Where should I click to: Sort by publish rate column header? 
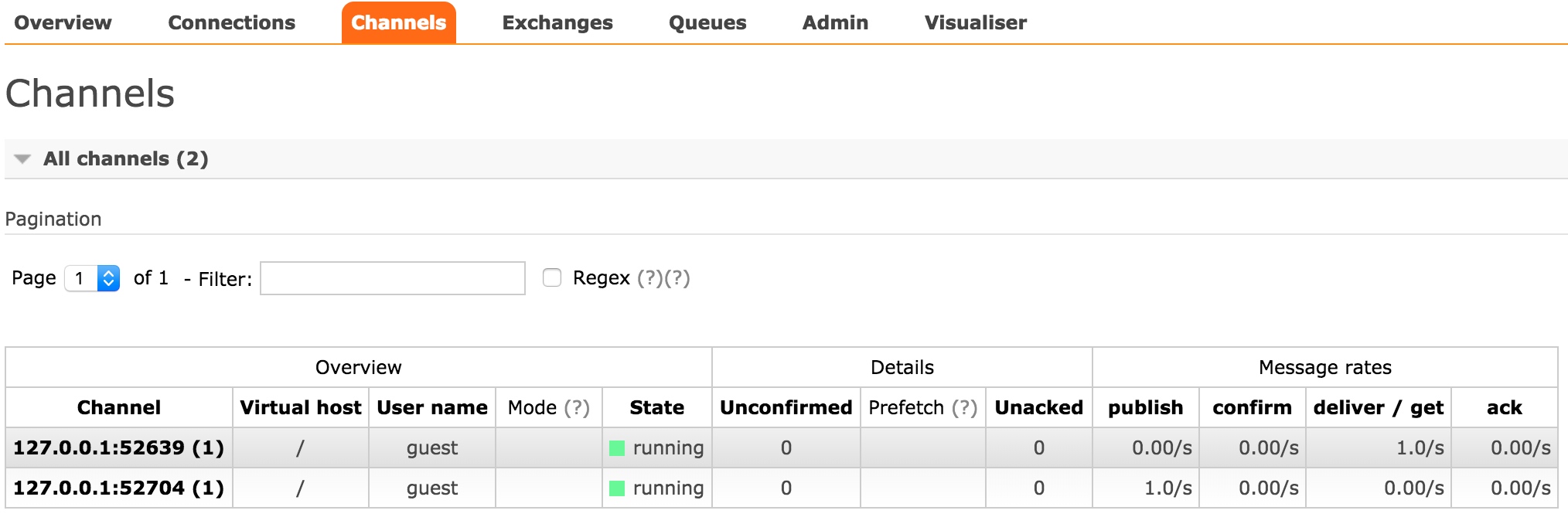coord(1146,407)
